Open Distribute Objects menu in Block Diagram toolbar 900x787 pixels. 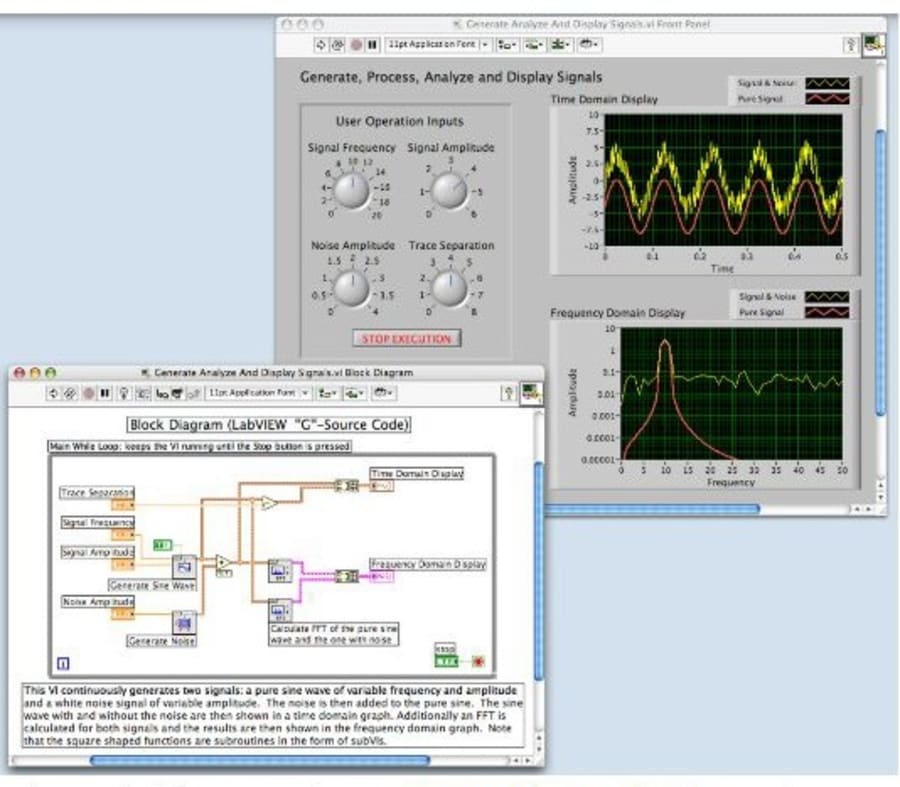(x=355, y=393)
